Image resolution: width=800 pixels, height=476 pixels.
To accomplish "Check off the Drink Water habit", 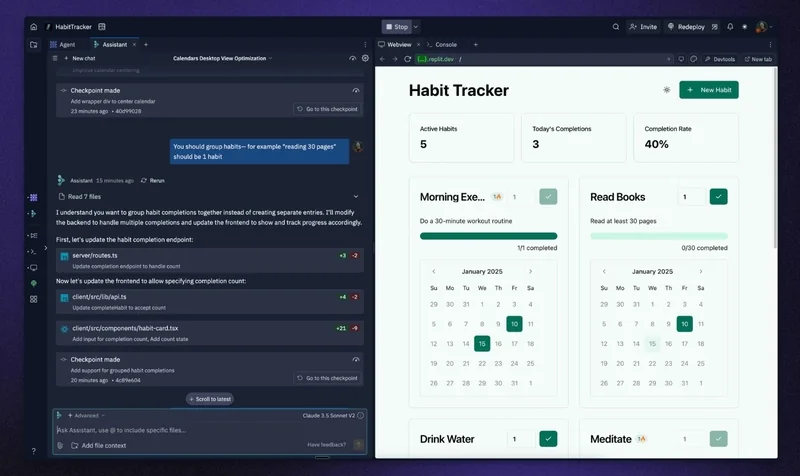I will [x=548, y=439].
